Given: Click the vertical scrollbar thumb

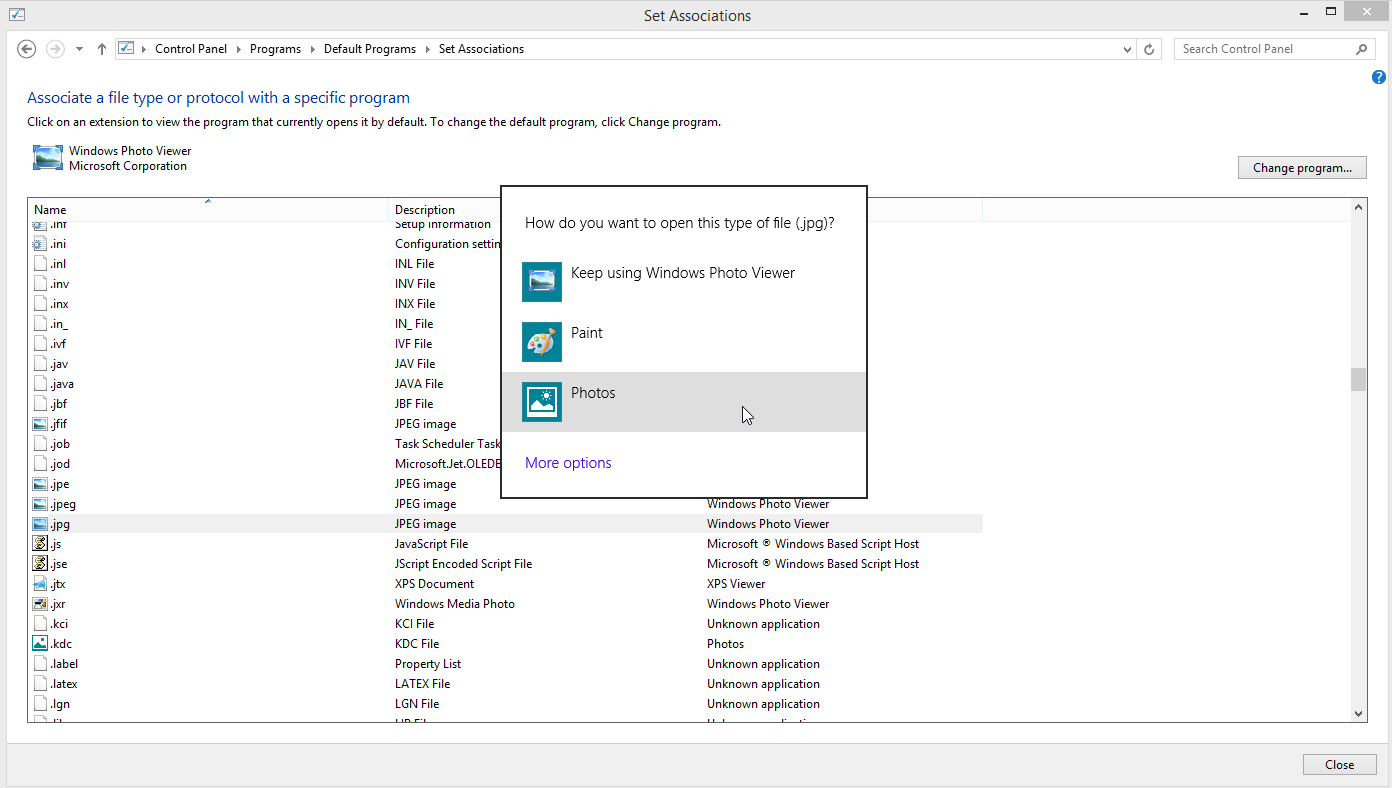Looking at the screenshot, I should coord(1358,380).
